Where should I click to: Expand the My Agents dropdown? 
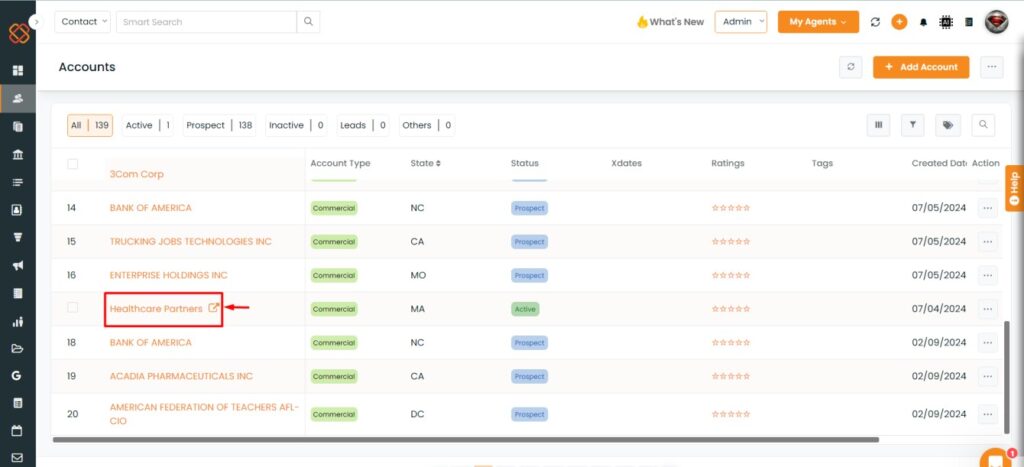pyautogui.click(x=818, y=22)
